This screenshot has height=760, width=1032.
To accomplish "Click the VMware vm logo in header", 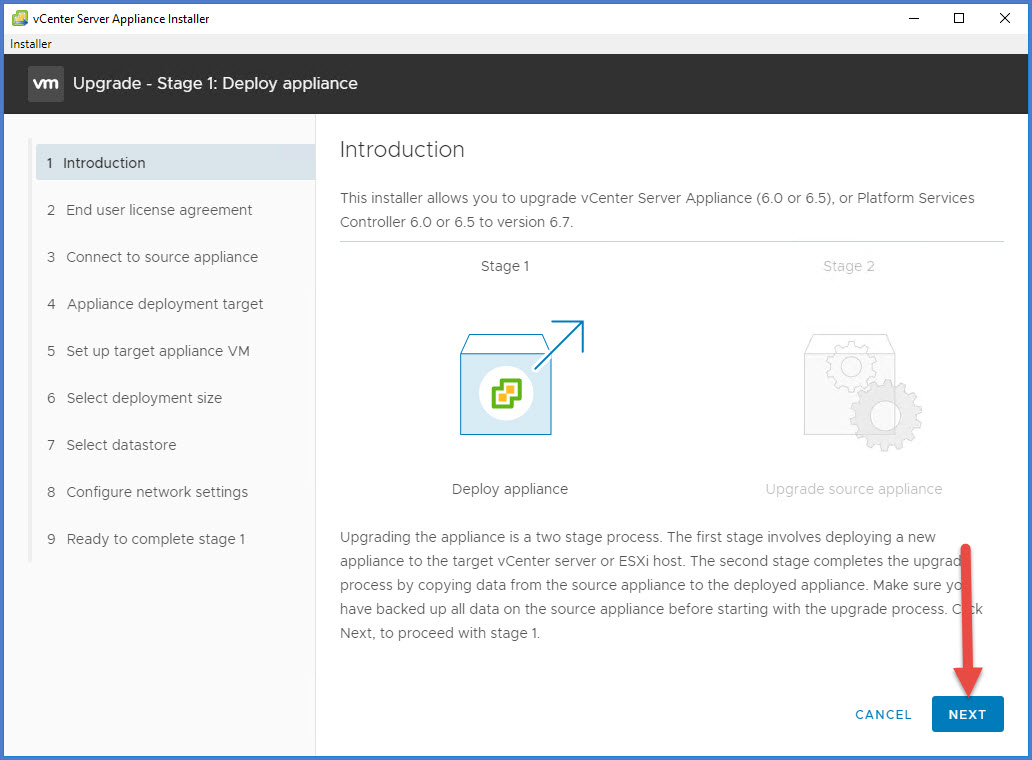I will tap(46, 83).
